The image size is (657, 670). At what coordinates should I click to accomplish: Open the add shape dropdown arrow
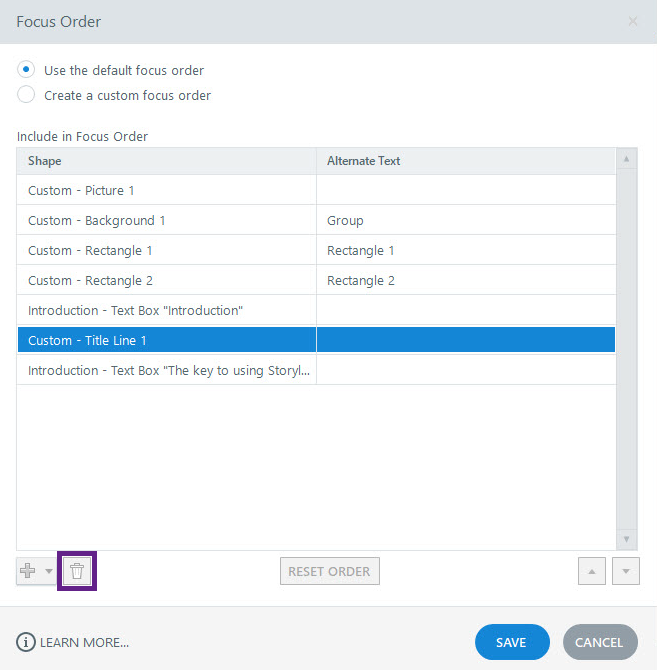(49, 572)
